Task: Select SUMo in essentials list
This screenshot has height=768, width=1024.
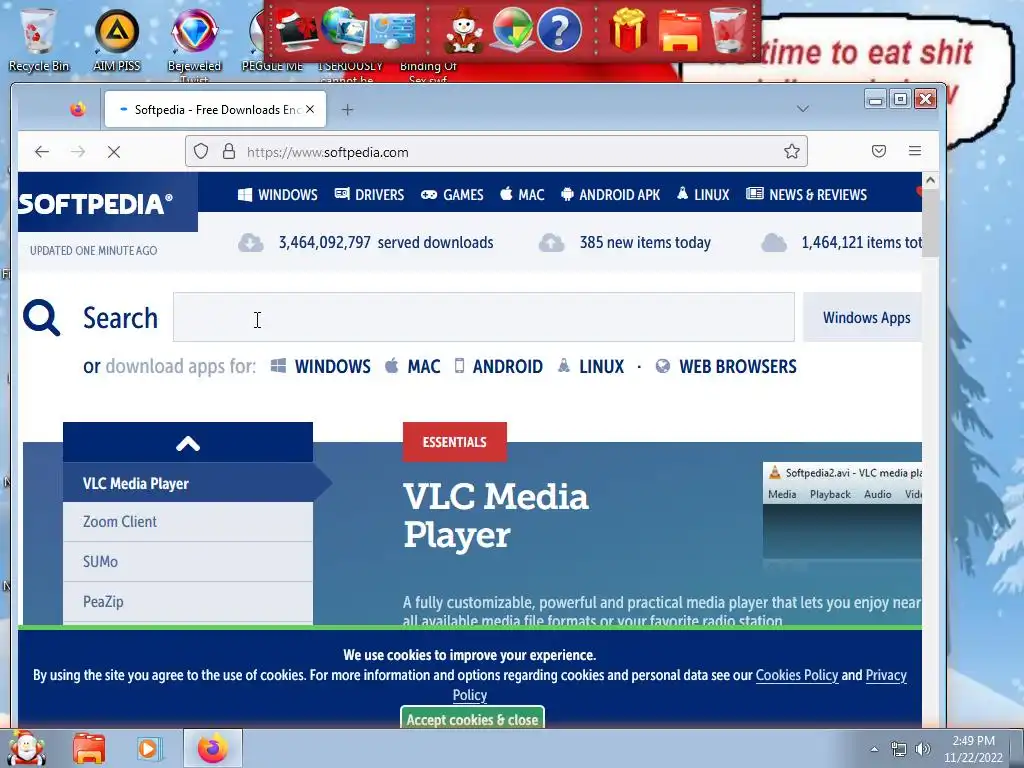Action: click(x=187, y=562)
